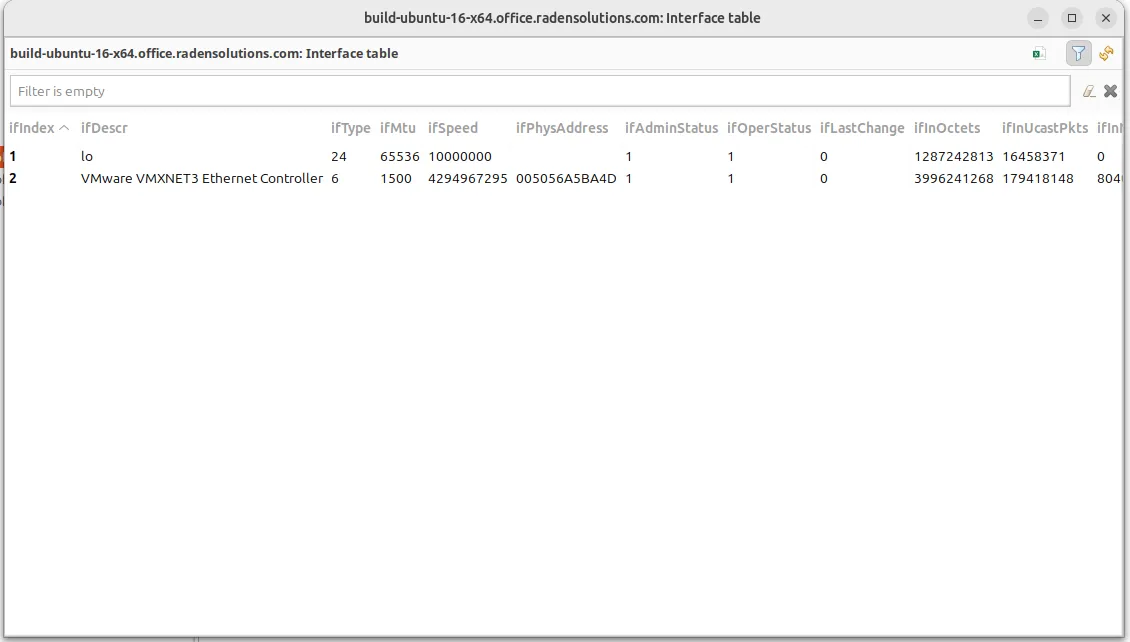This screenshot has height=642, width=1130.
Task: Sort by ifInOctets column header
Action: click(x=948, y=128)
